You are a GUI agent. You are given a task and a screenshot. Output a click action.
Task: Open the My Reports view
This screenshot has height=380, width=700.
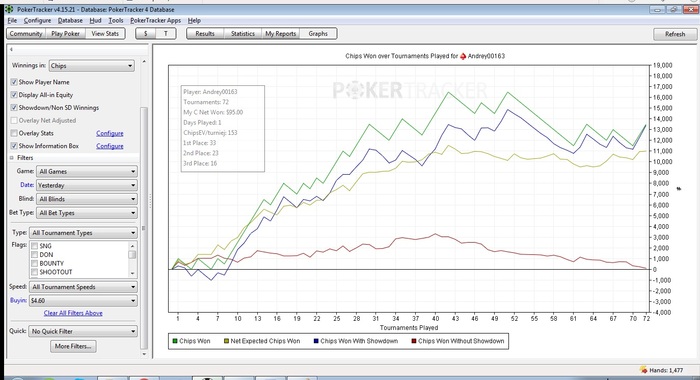[x=280, y=33]
